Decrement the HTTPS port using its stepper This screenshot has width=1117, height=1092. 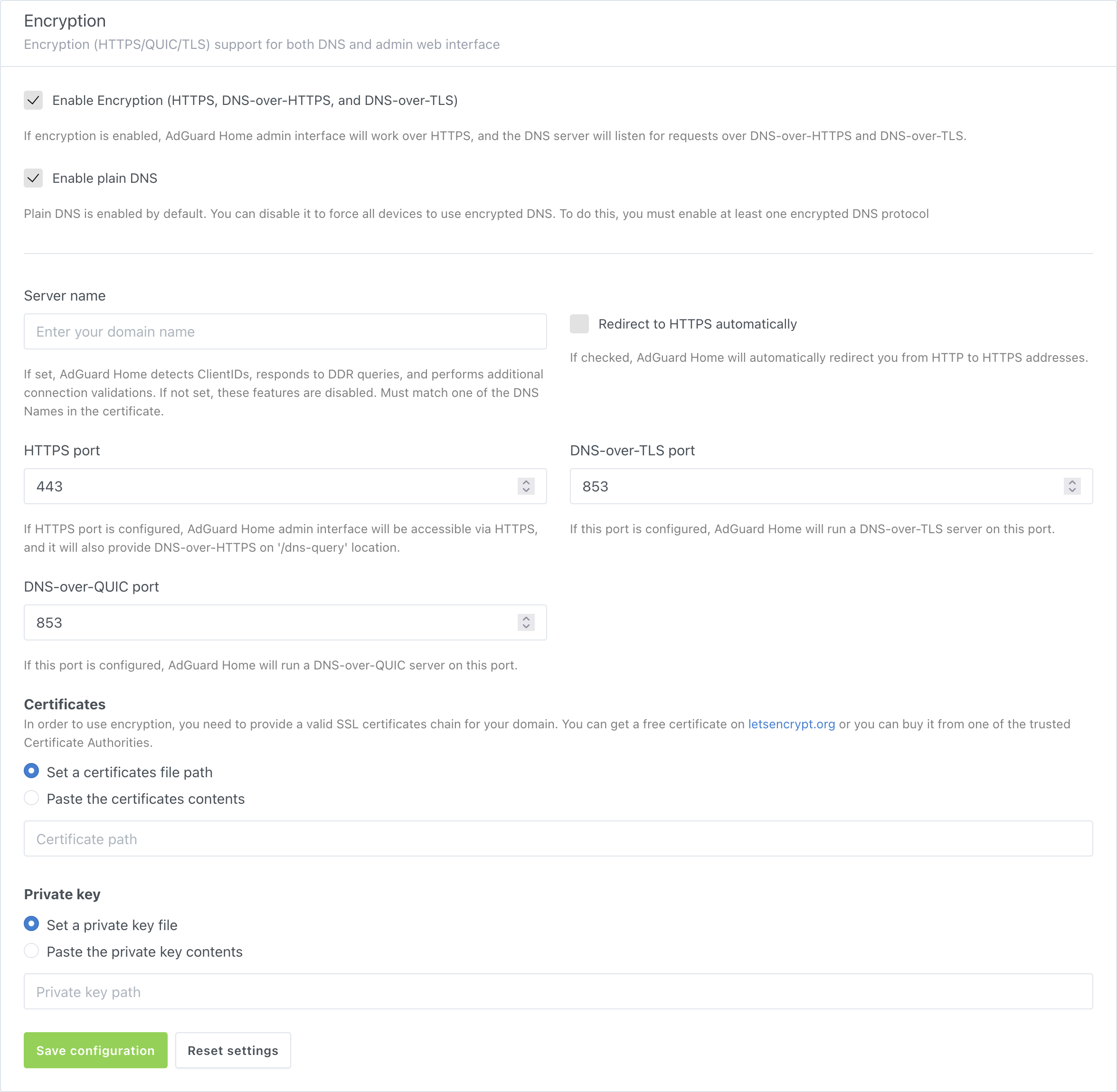(526, 490)
